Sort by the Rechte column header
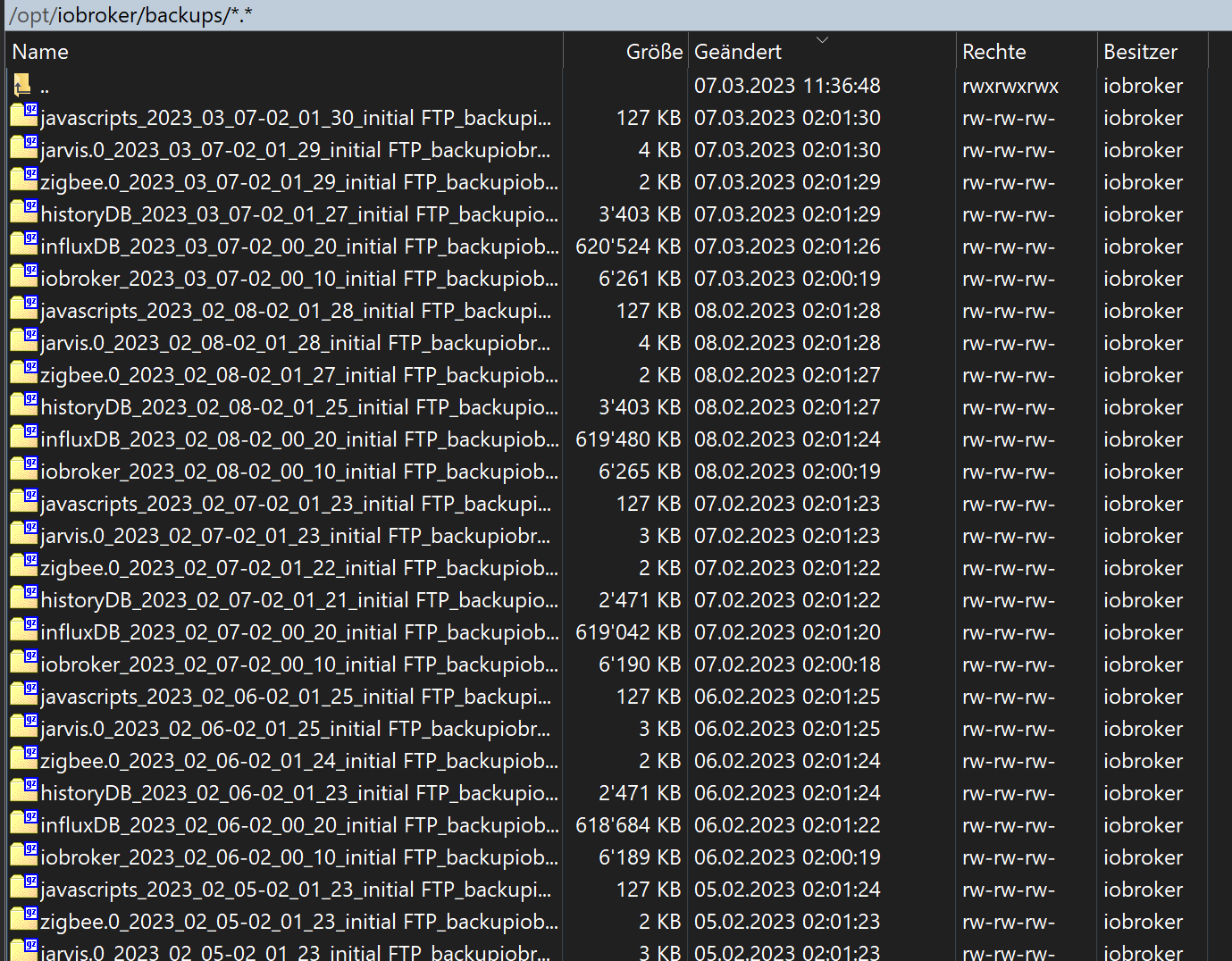This screenshot has width=1232, height=961. pos(1027,52)
